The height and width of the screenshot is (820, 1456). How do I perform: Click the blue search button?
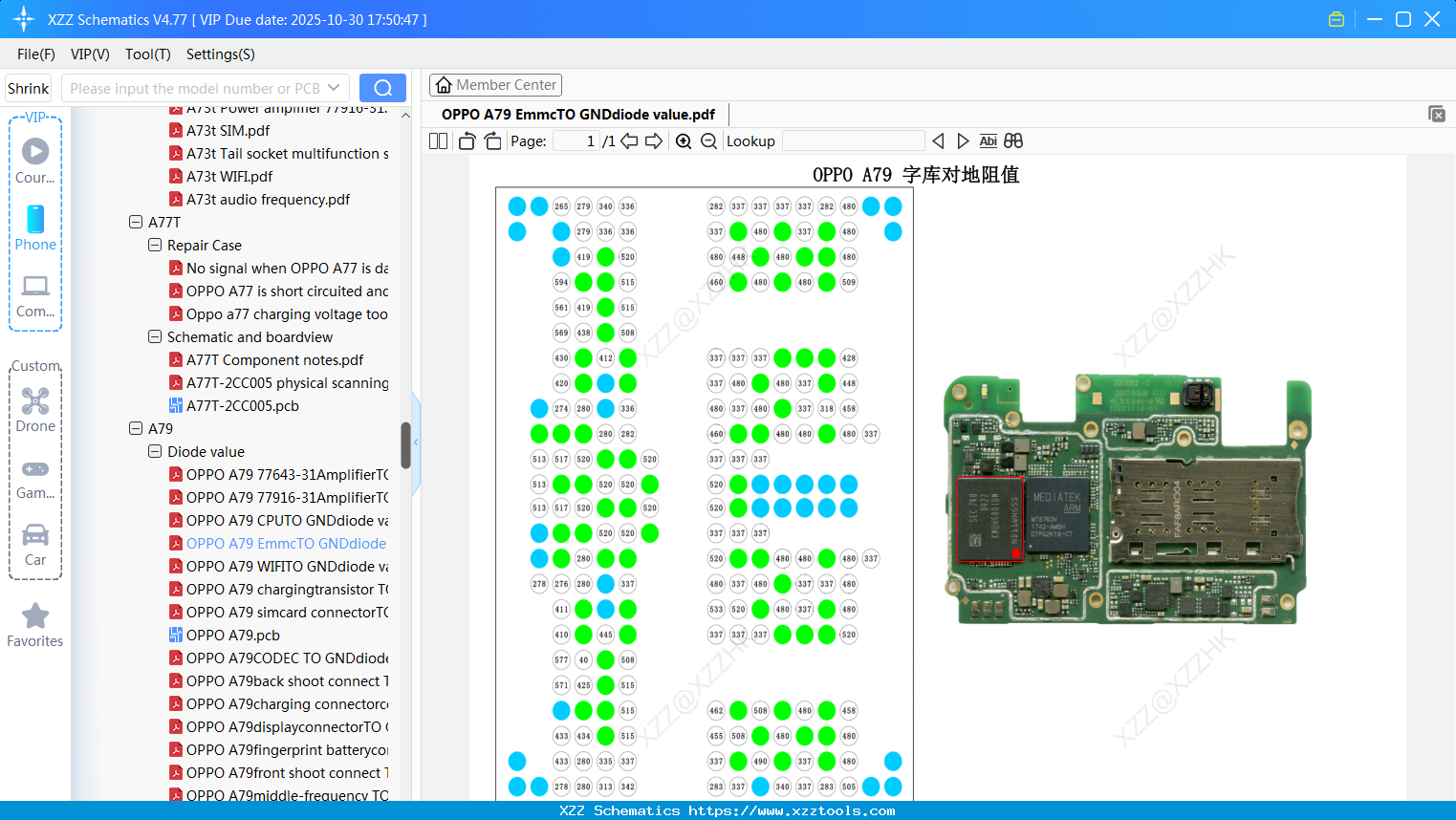[x=382, y=88]
